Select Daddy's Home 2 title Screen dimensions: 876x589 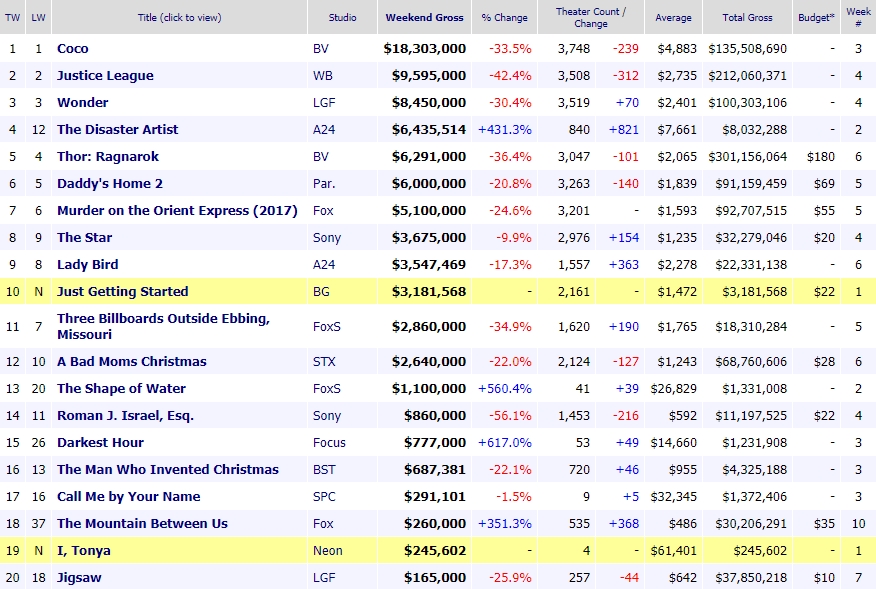click(110, 184)
